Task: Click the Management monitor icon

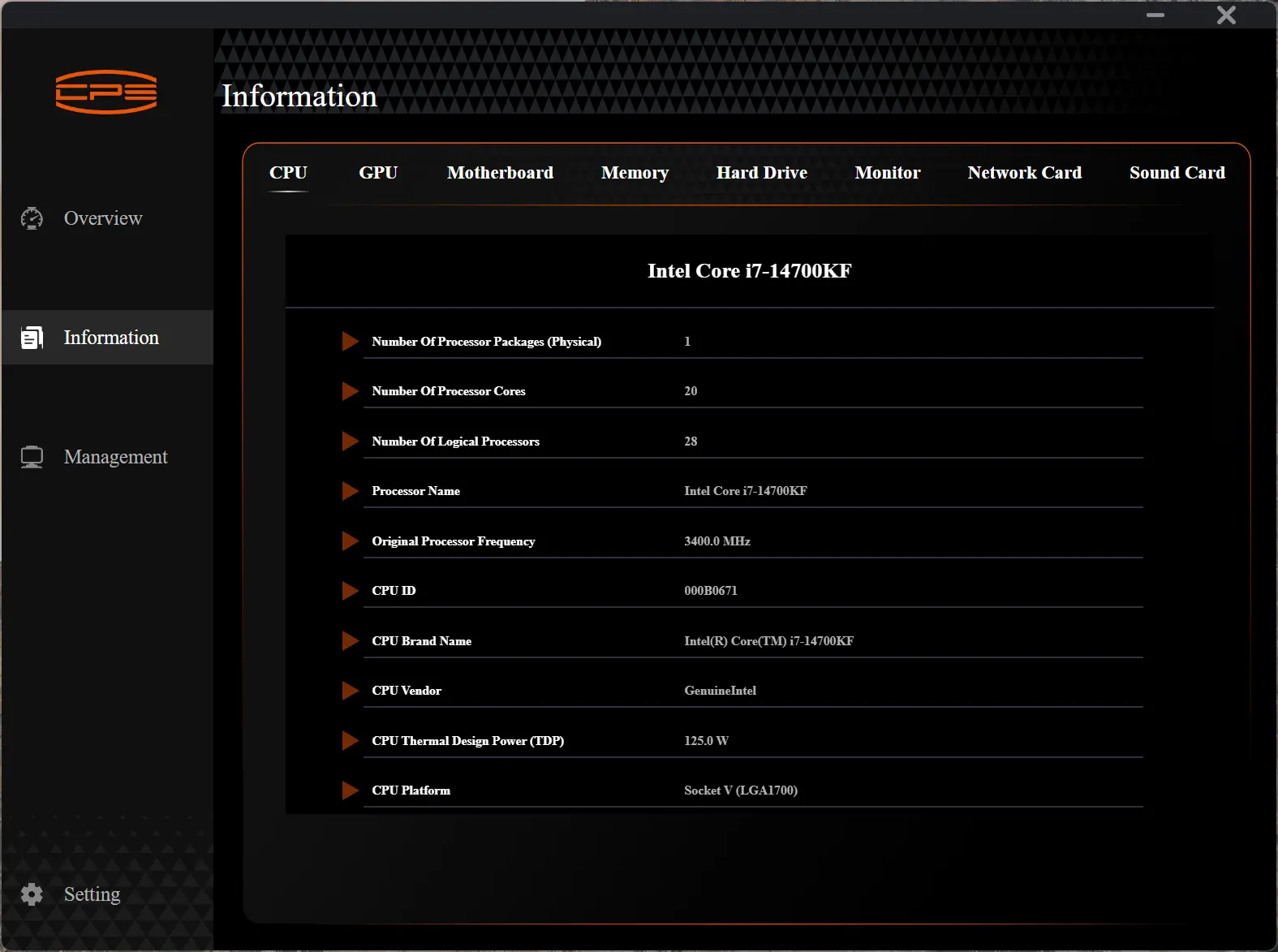Action: click(32, 457)
